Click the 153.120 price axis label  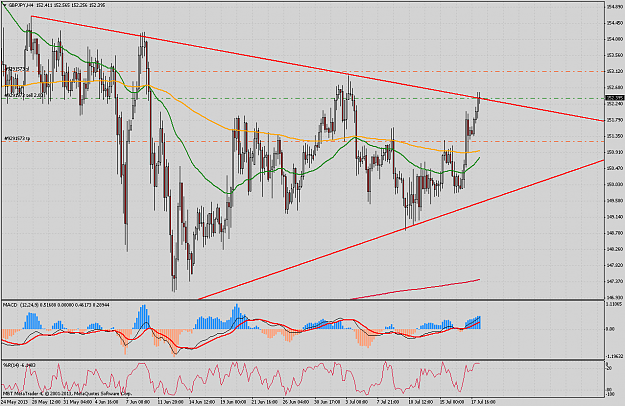coord(614,71)
